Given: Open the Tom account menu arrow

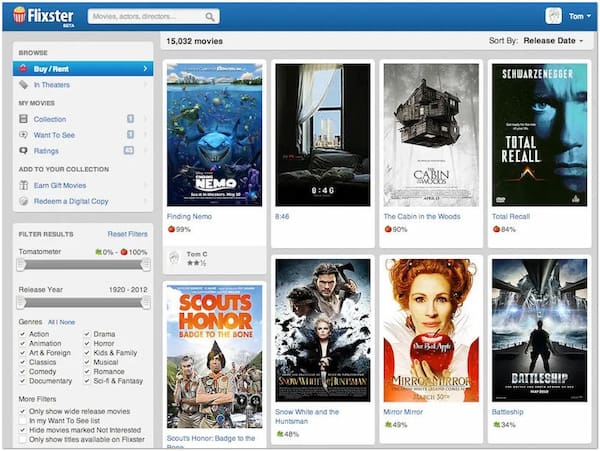Looking at the screenshot, I should click(589, 16).
